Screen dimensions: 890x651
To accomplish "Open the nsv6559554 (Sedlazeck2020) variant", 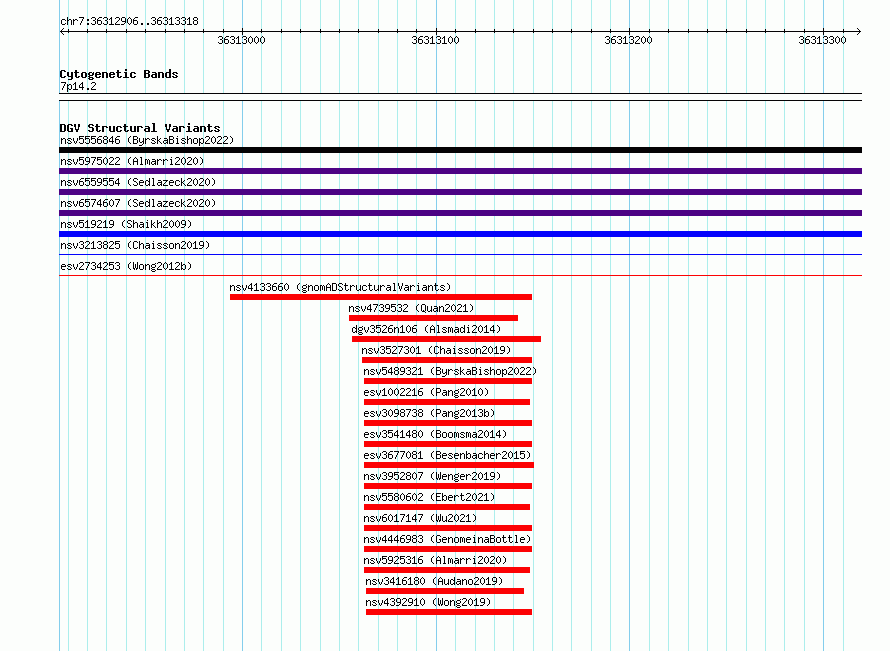I will 138,182.
